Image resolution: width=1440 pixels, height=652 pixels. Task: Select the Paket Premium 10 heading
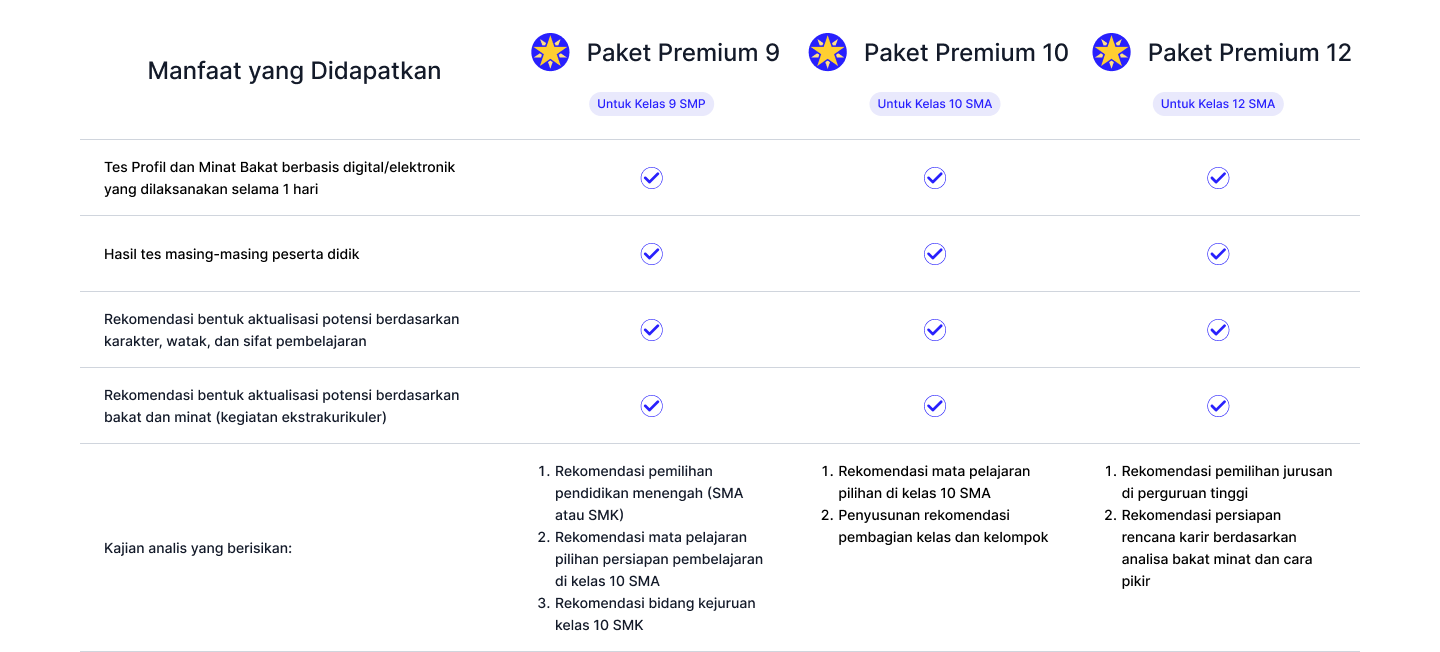[966, 53]
